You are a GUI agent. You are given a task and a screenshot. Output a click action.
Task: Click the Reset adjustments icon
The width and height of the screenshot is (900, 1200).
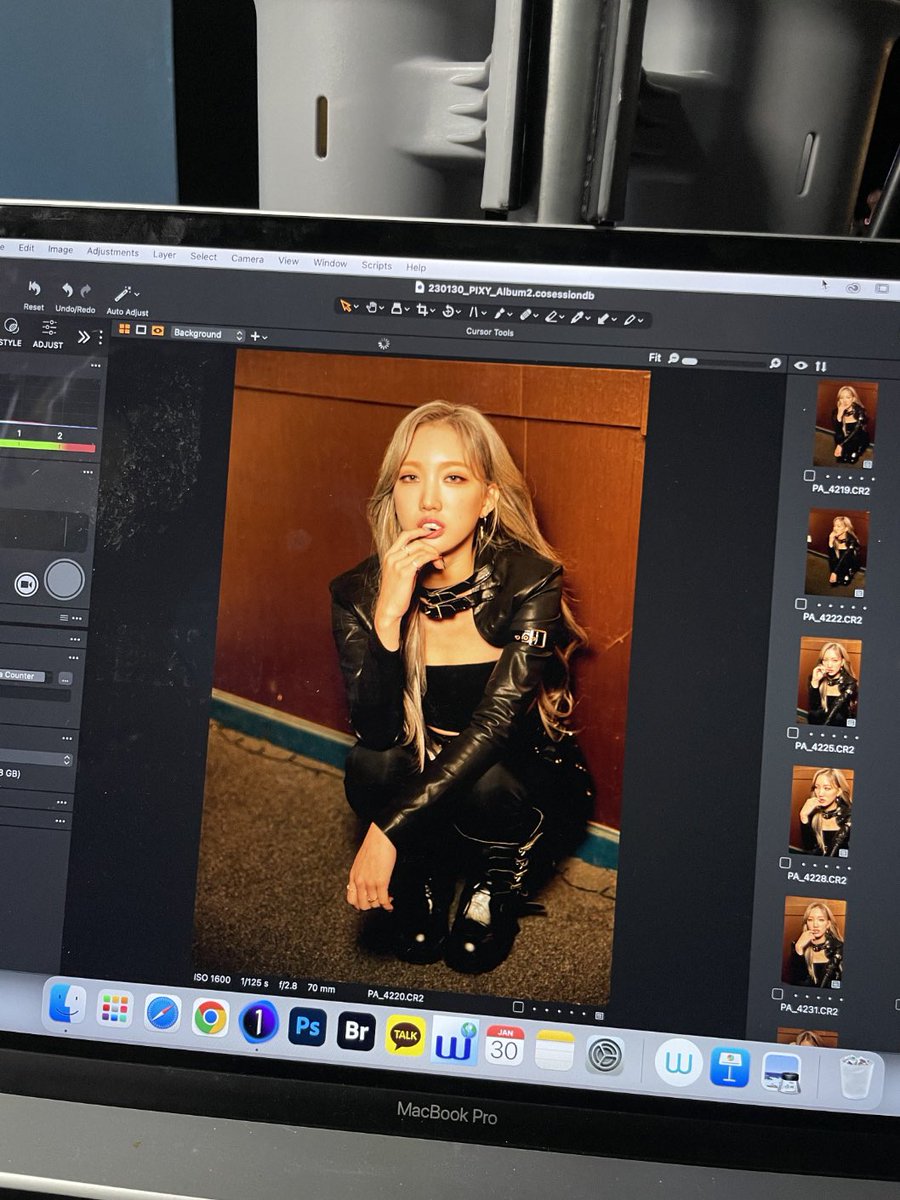33,288
